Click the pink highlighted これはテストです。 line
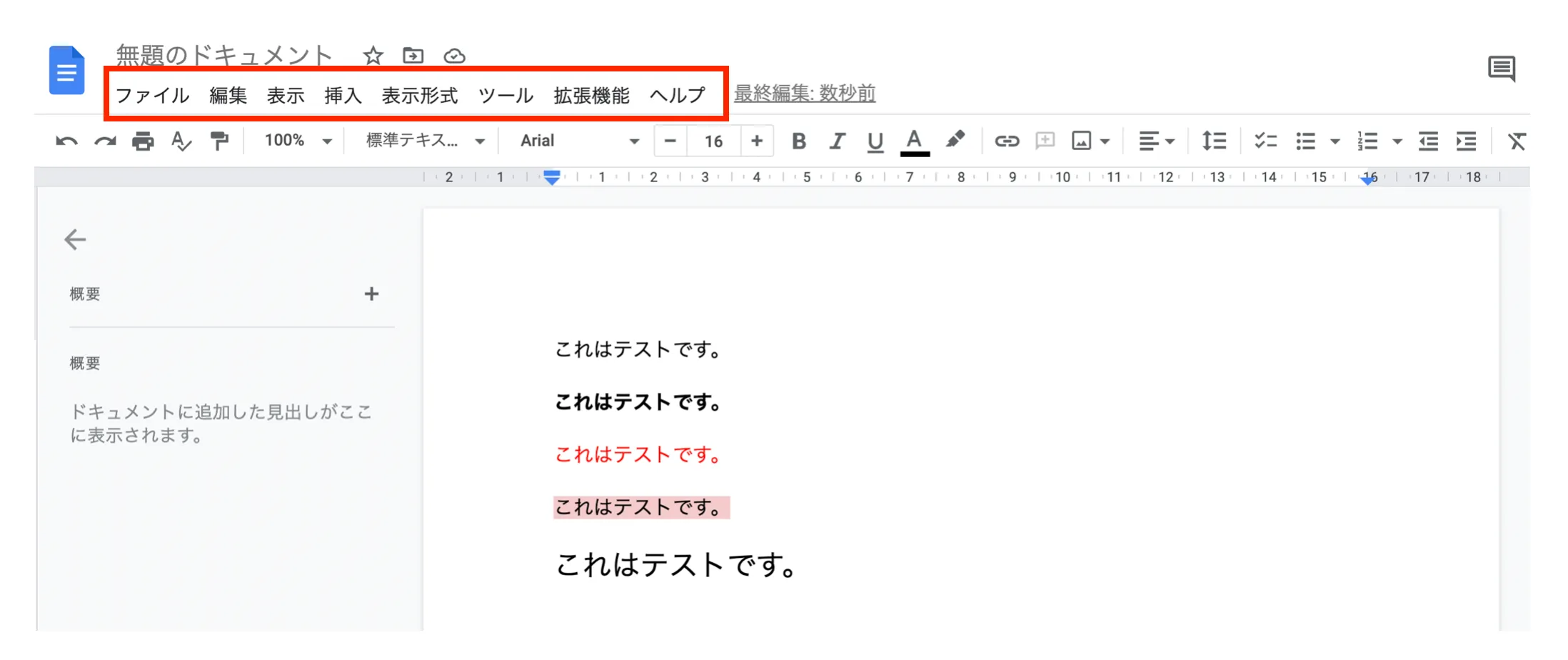This screenshot has width=1568, height=660. [x=641, y=507]
